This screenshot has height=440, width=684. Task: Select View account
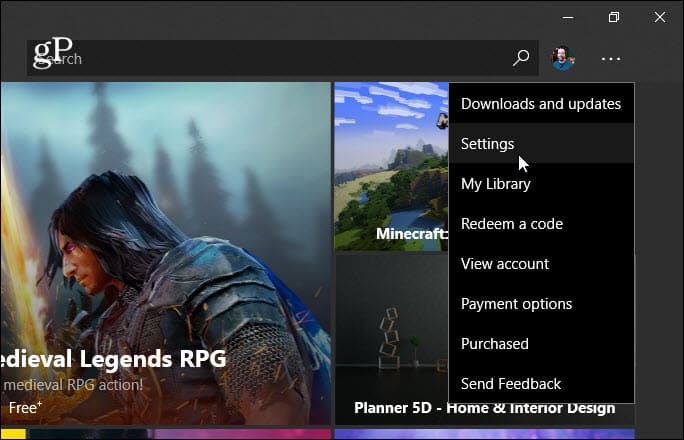point(541,264)
